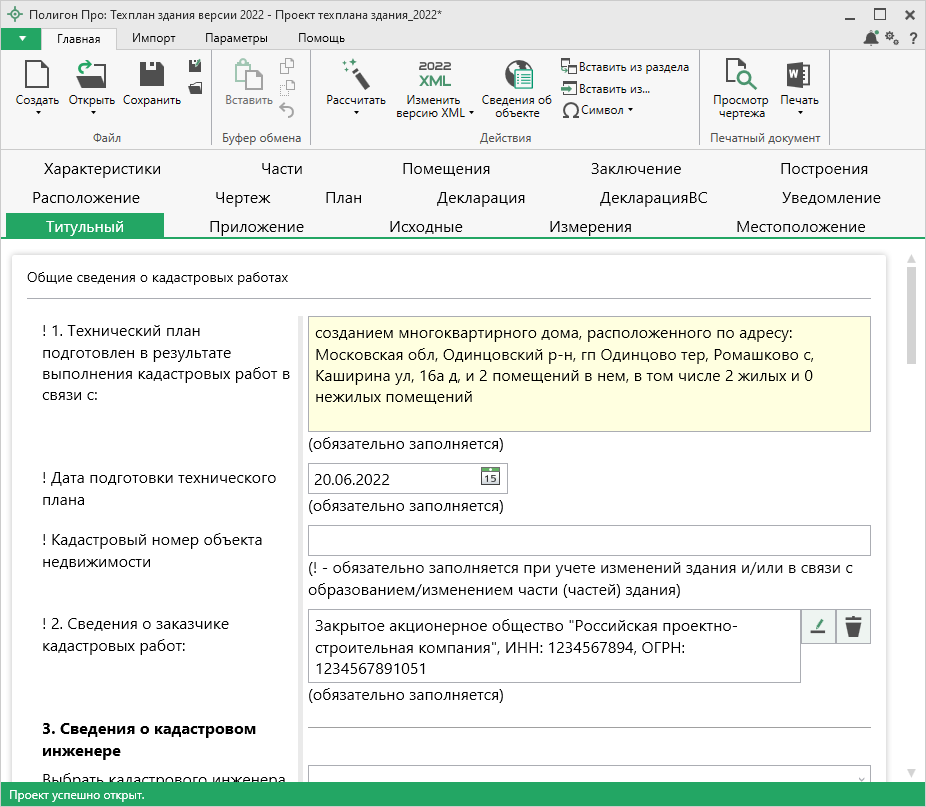Click the Печать Word document icon
This screenshot has width=926, height=807.
(798, 76)
